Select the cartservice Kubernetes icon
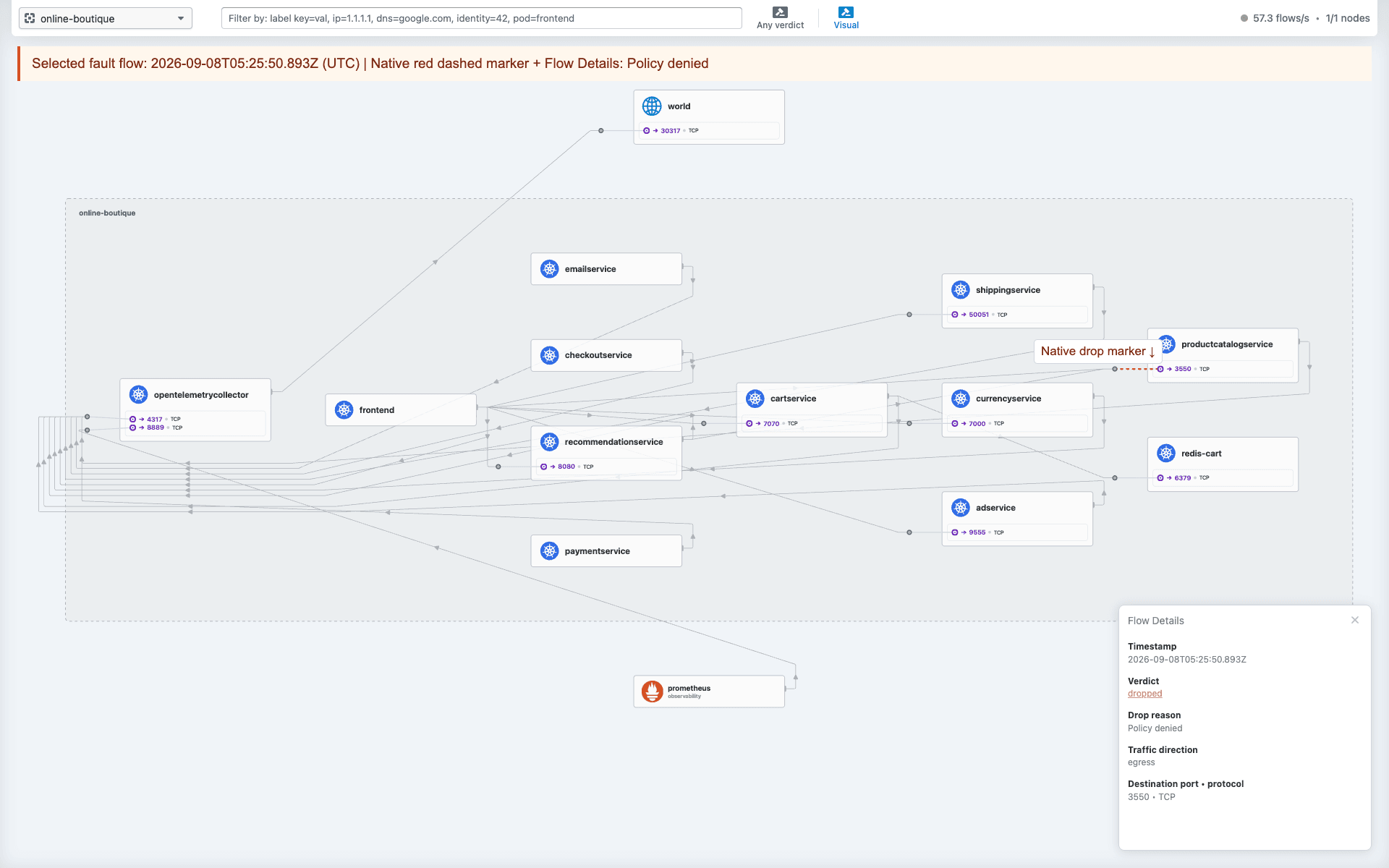Image resolution: width=1389 pixels, height=868 pixels. (755, 399)
